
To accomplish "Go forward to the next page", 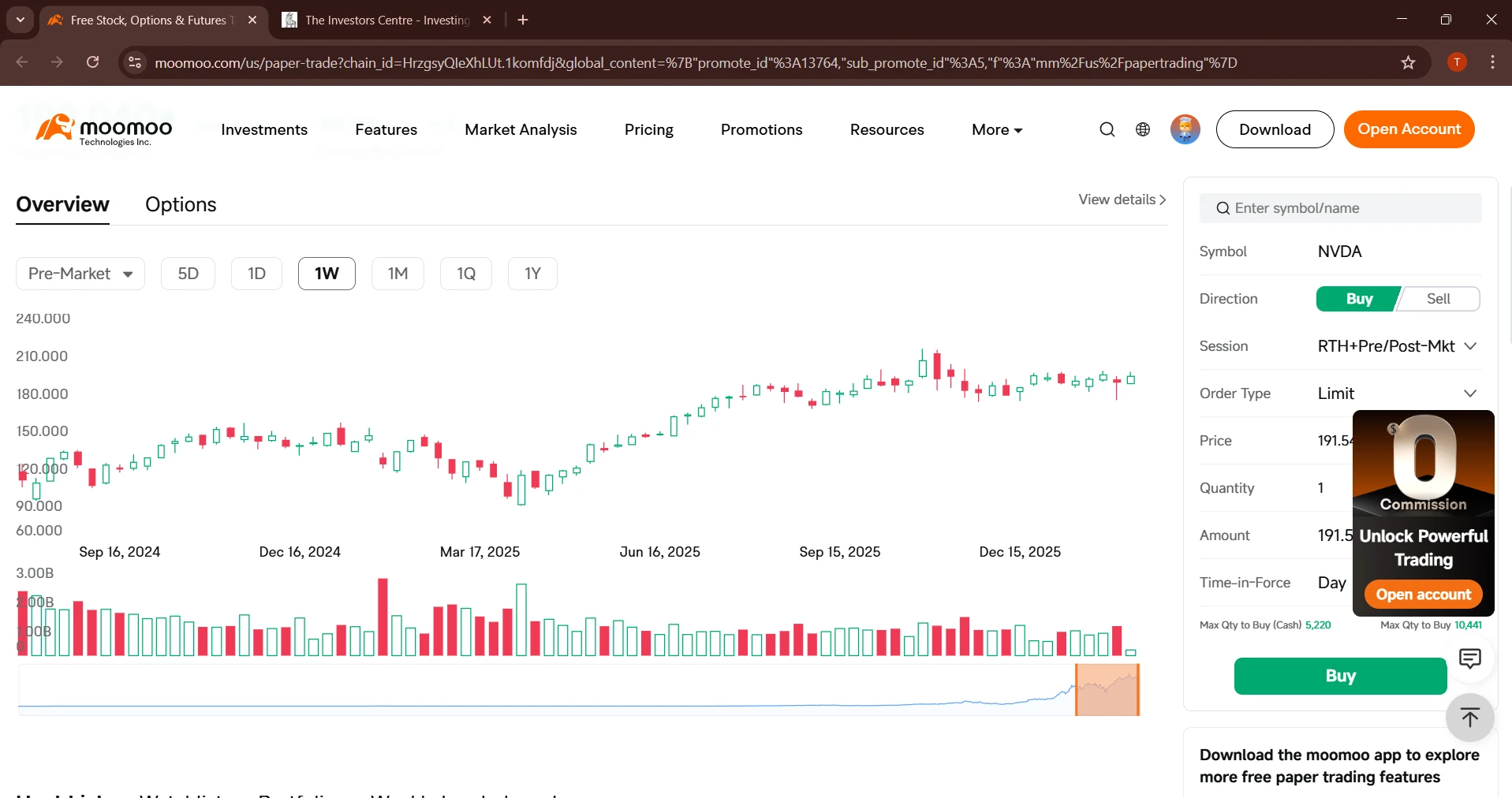I will 57,62.
